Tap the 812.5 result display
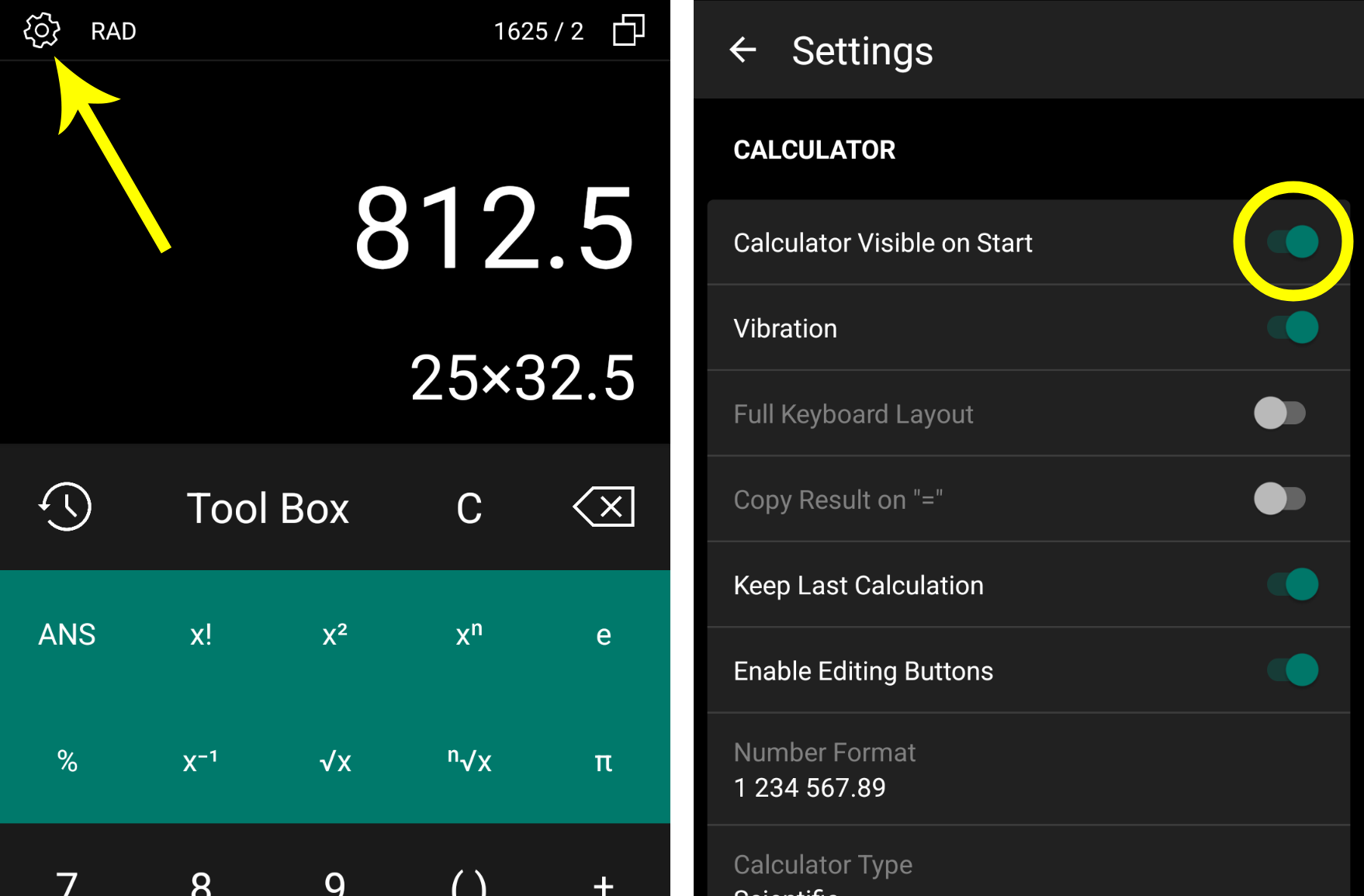The image size is (1364, 896). (x=494, y=230)
